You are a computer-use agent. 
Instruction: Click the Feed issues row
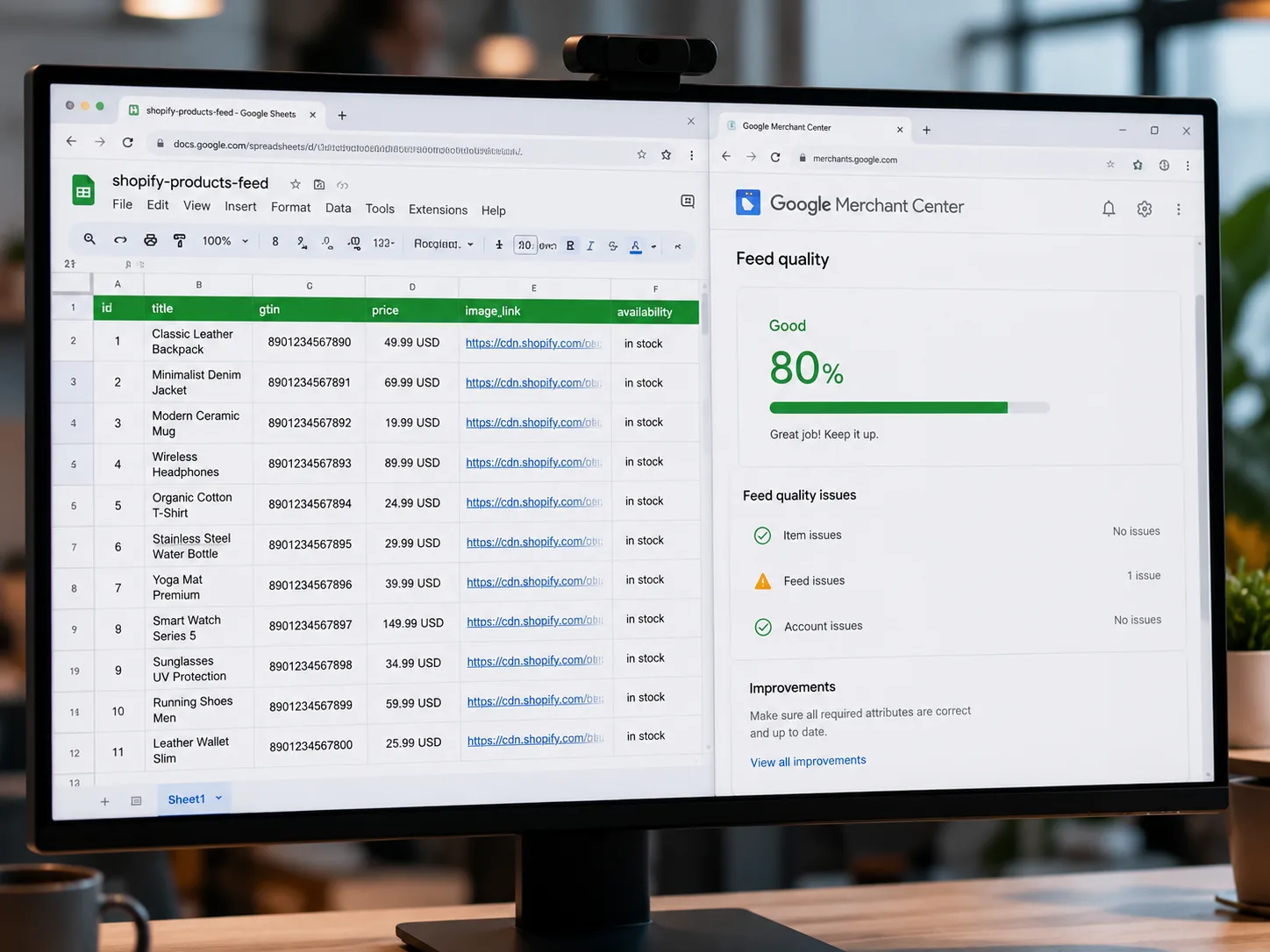(957, 579)
